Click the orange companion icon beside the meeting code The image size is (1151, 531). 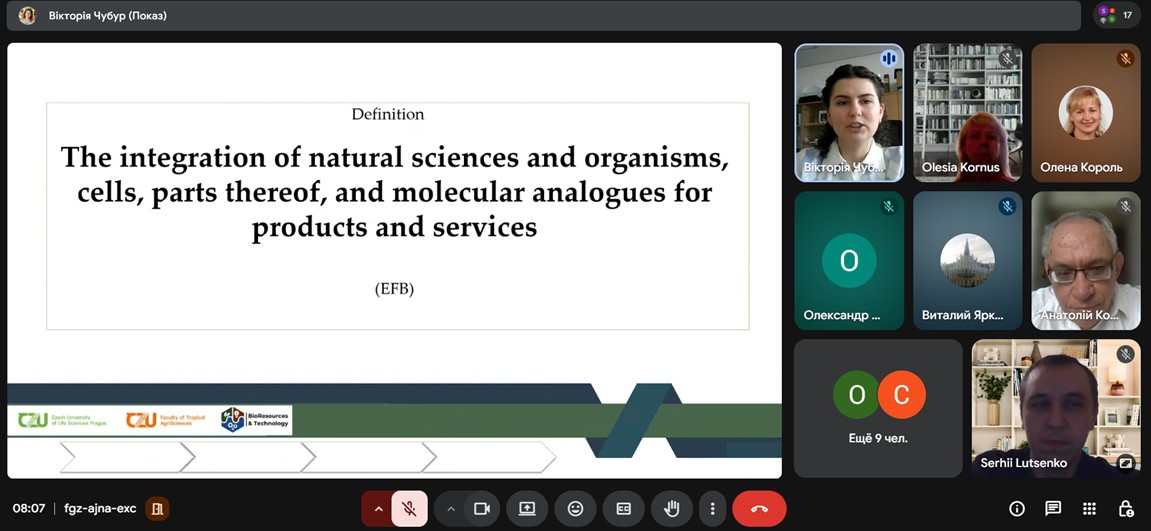tap(157, 509)
